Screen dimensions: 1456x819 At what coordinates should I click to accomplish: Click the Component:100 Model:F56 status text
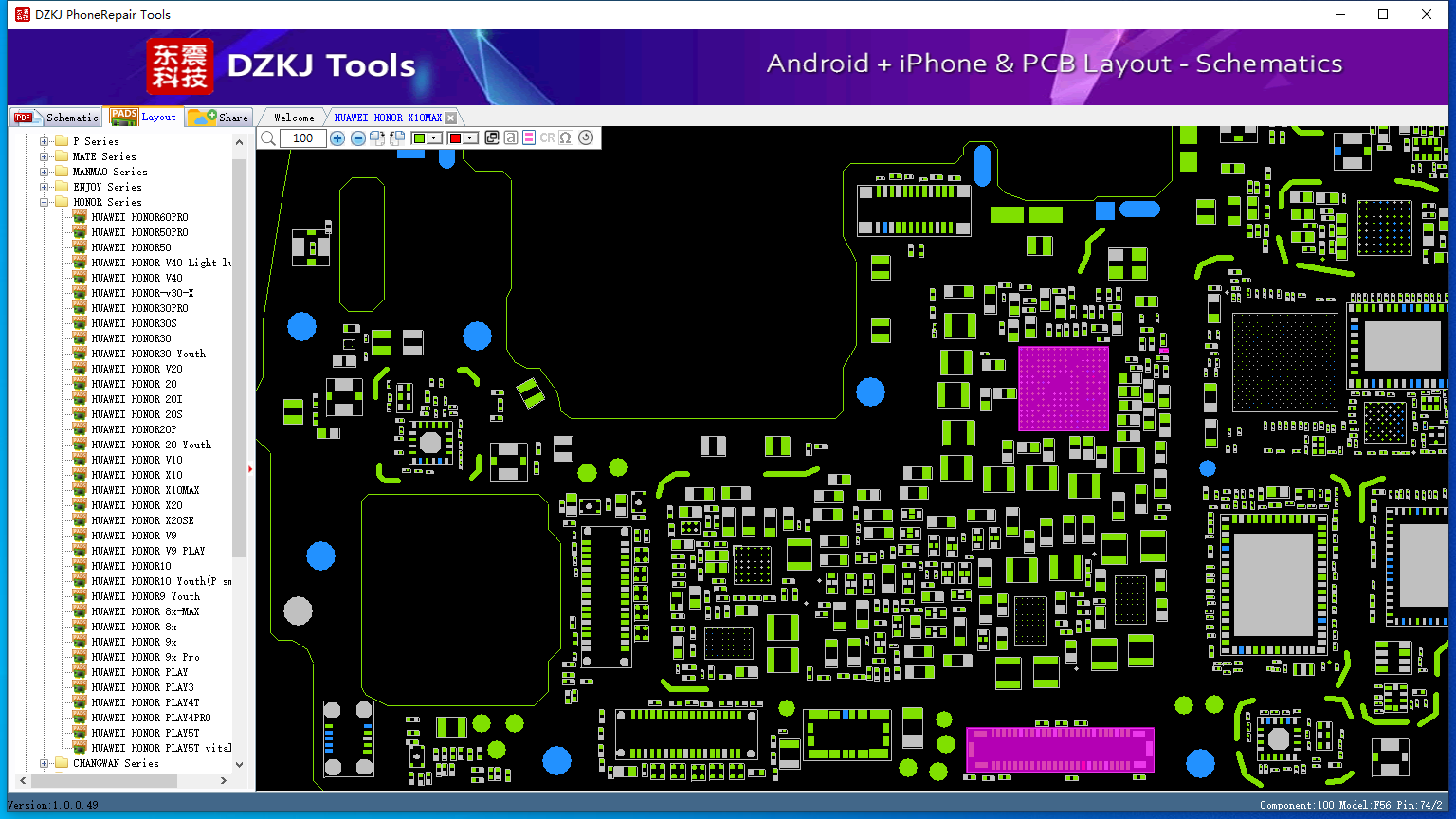coord(1351,805)
